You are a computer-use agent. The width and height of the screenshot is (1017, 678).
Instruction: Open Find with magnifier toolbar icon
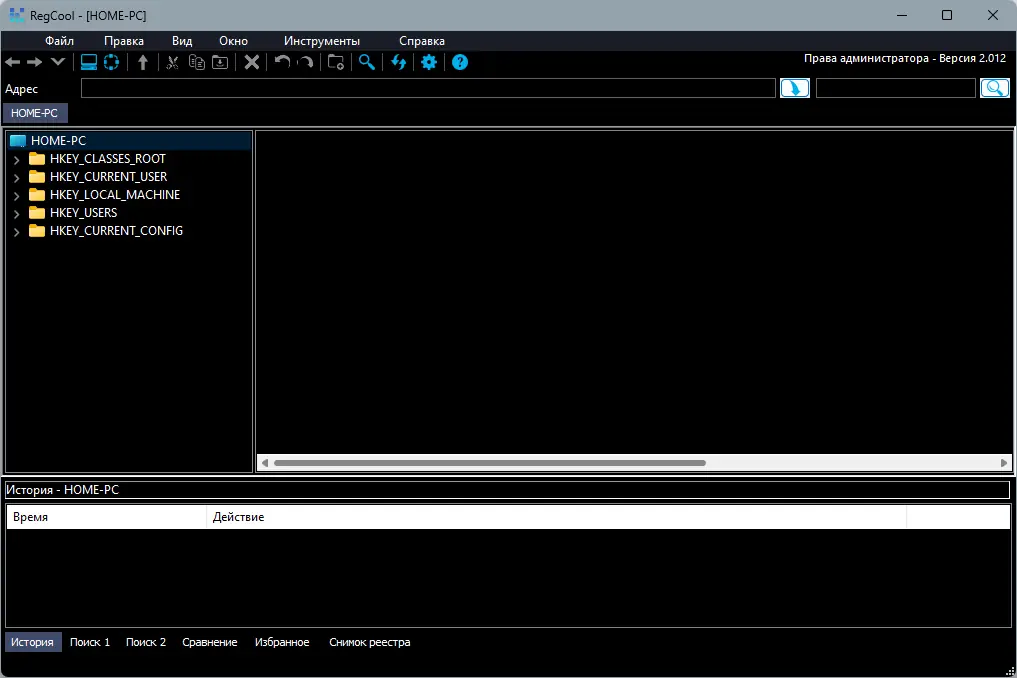pyautogui.click(x=367, y=62)
